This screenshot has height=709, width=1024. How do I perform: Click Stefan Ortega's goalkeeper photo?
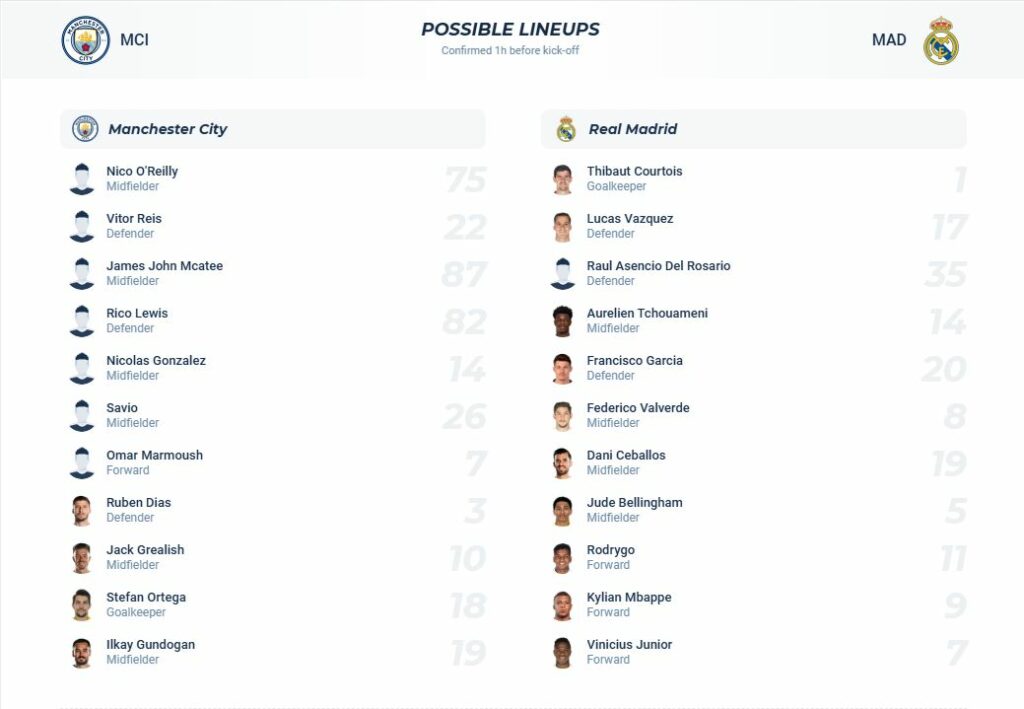(82, 604)
